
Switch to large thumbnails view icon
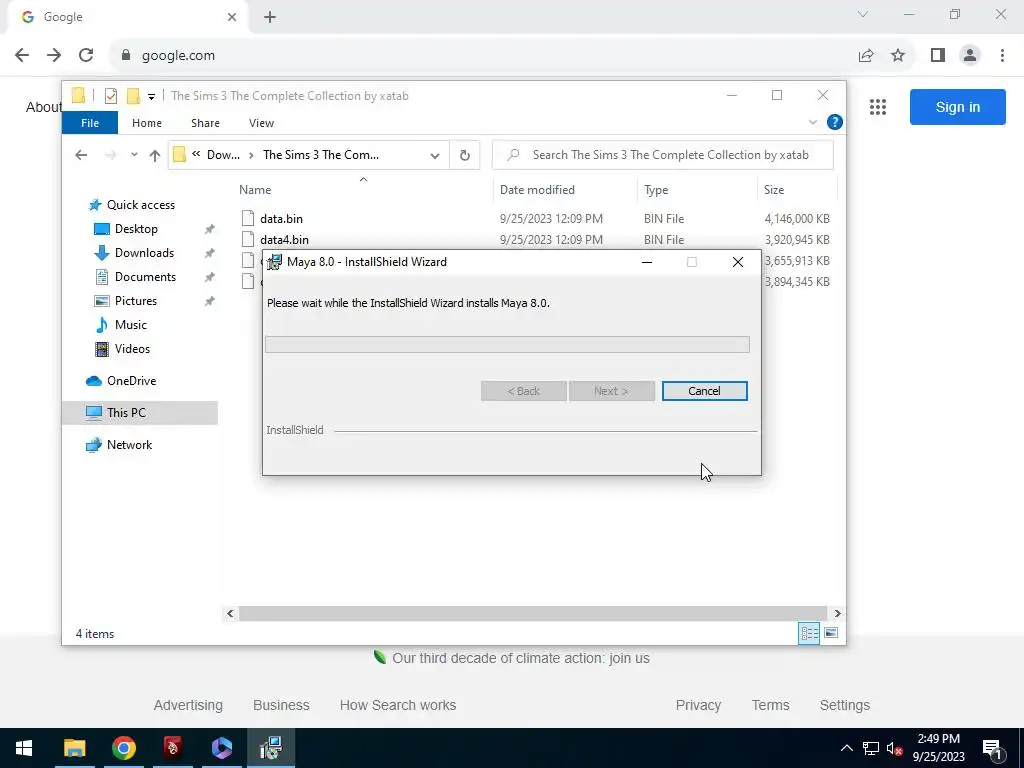[831, 633]
